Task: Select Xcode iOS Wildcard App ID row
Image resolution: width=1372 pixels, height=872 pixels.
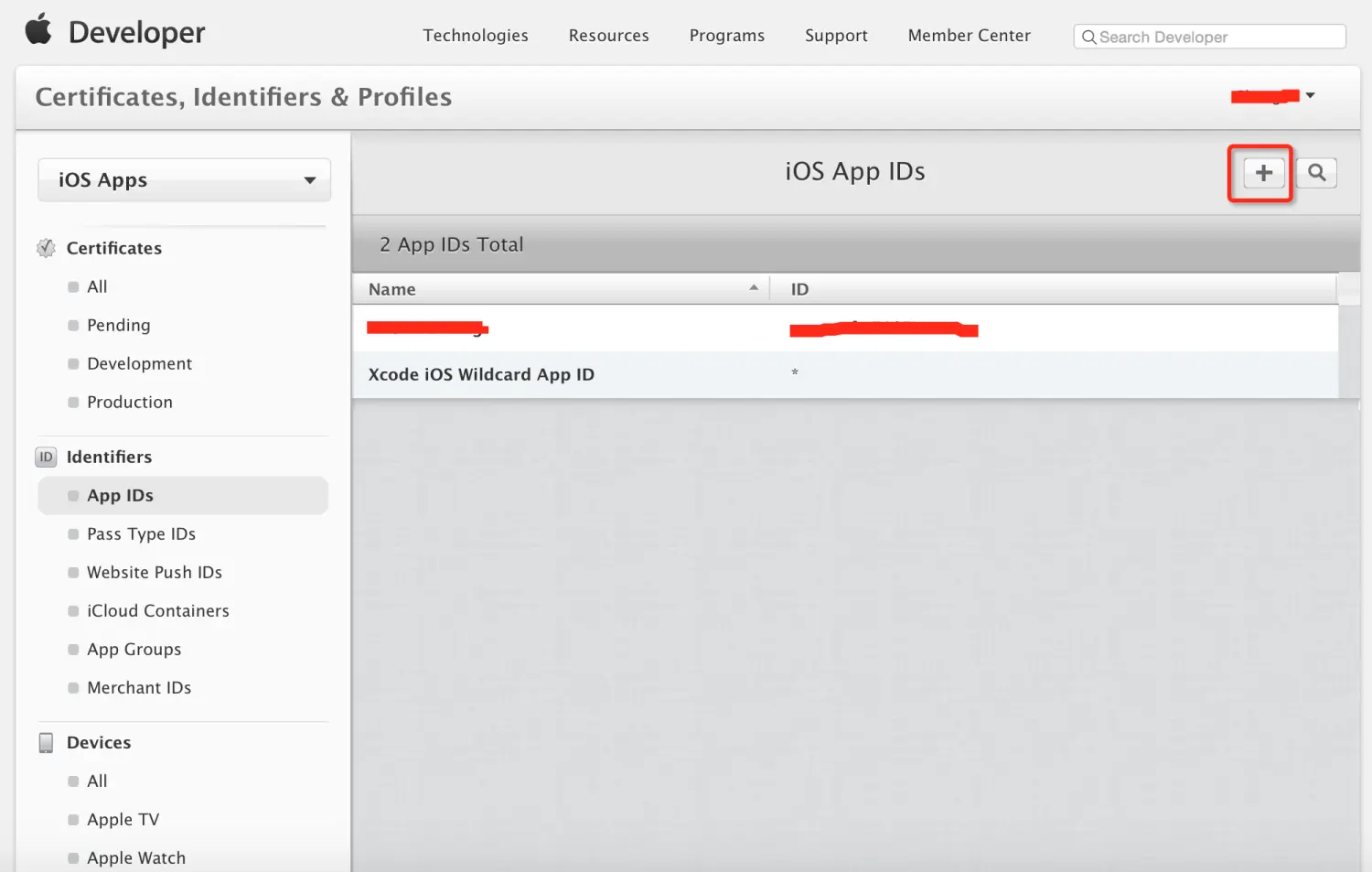Action: (x=845, y=374)
